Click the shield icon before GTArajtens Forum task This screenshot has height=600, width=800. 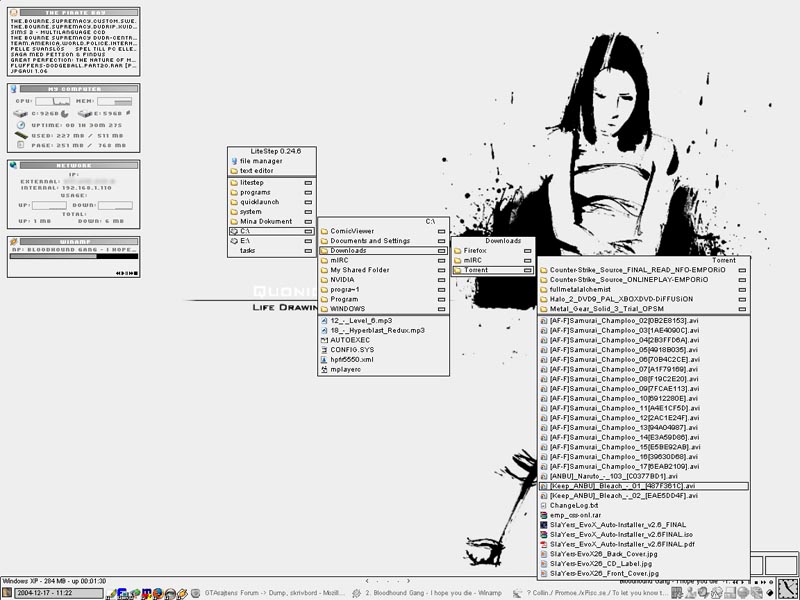coord(195,593)
